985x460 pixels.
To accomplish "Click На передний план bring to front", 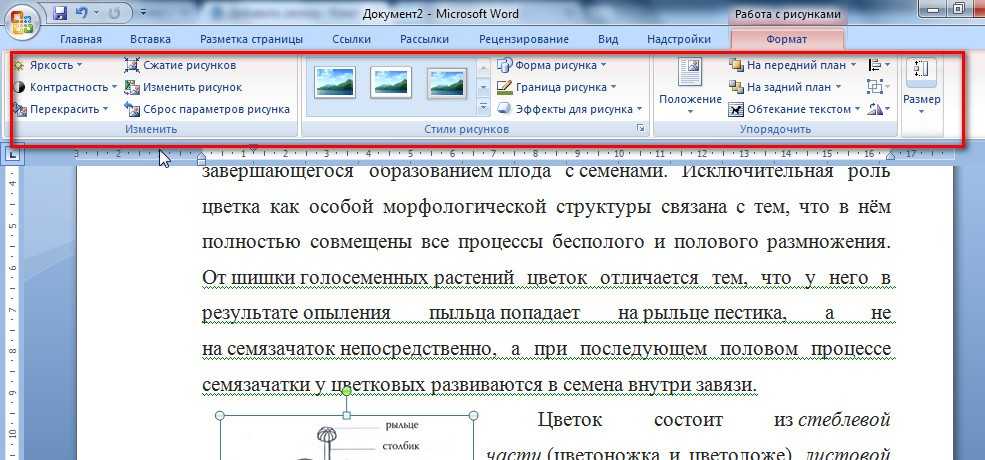I will point(793,65).
